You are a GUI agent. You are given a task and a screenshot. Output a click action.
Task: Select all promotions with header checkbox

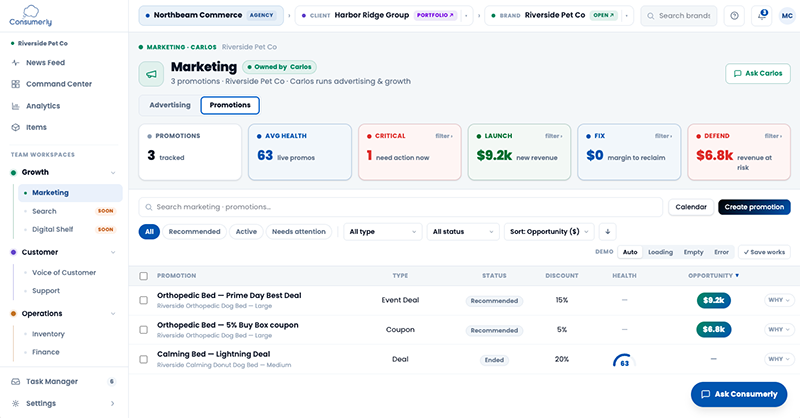pos(143,276)
